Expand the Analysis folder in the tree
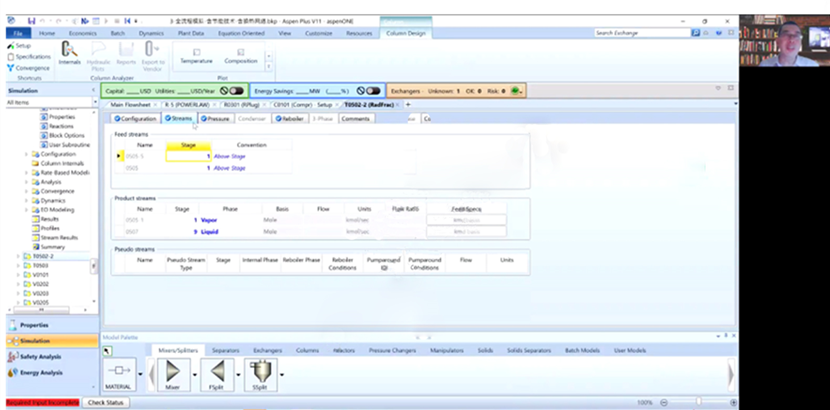 click(x=26, y=182)
